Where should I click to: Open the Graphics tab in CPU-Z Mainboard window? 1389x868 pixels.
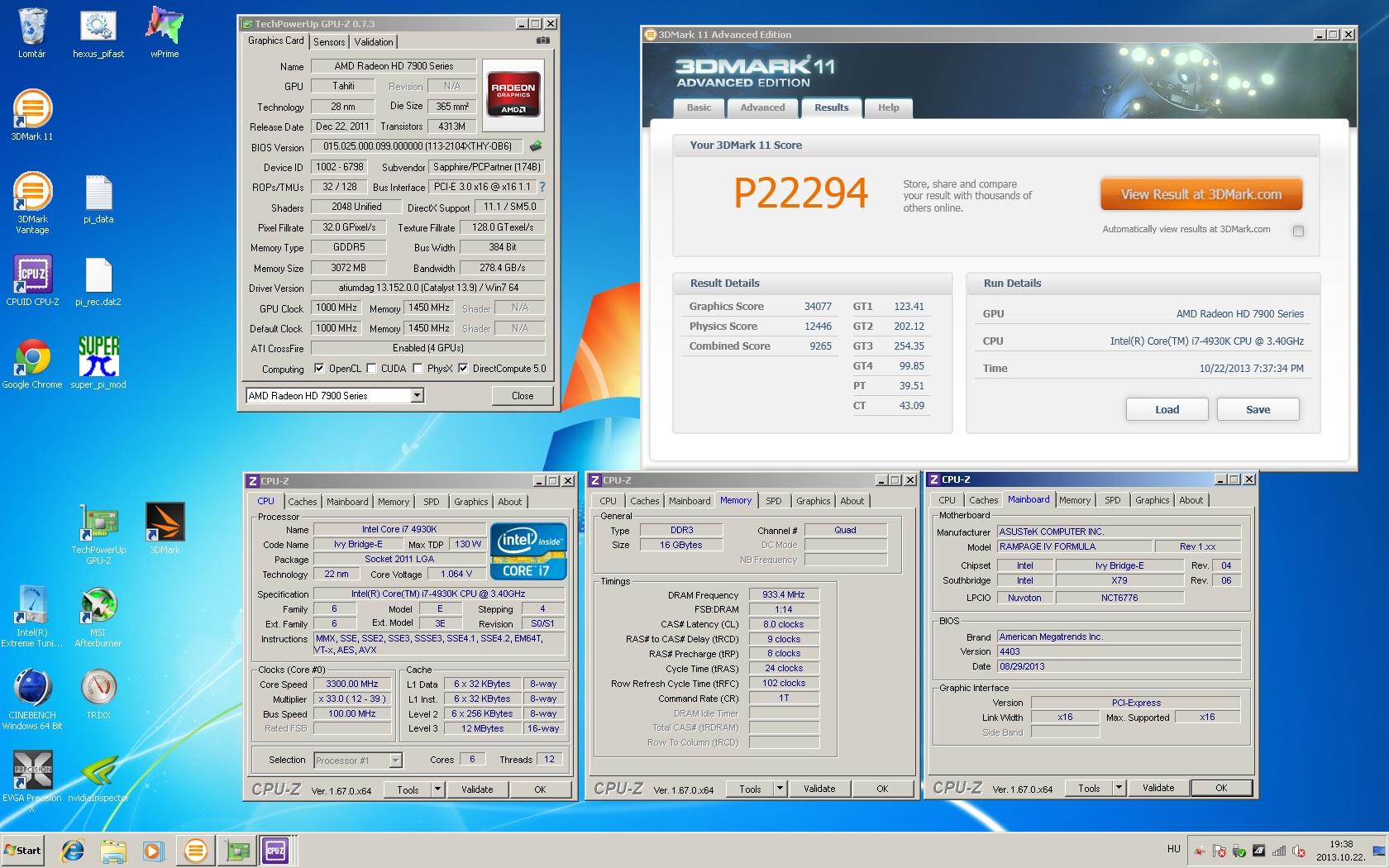pos(1152,500)
